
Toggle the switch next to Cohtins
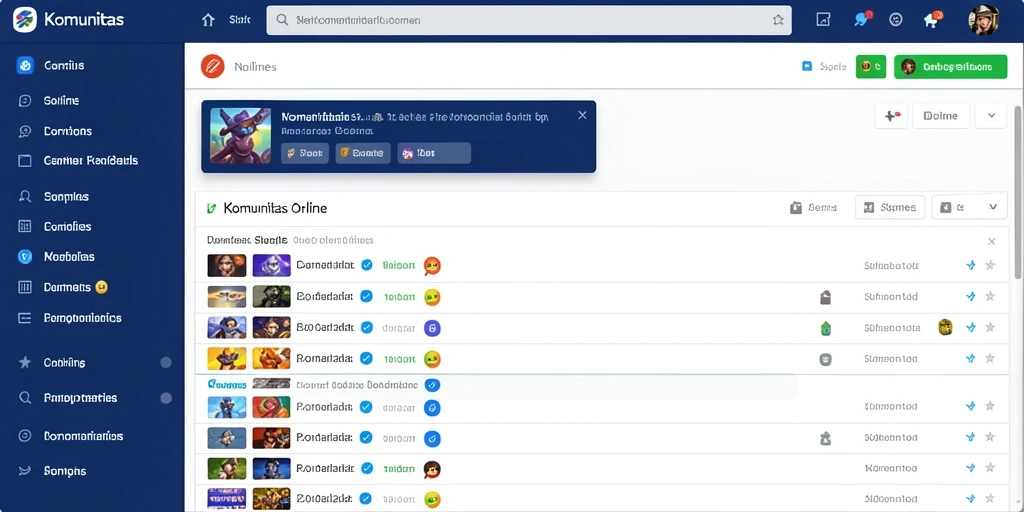(x=166, y=362)
